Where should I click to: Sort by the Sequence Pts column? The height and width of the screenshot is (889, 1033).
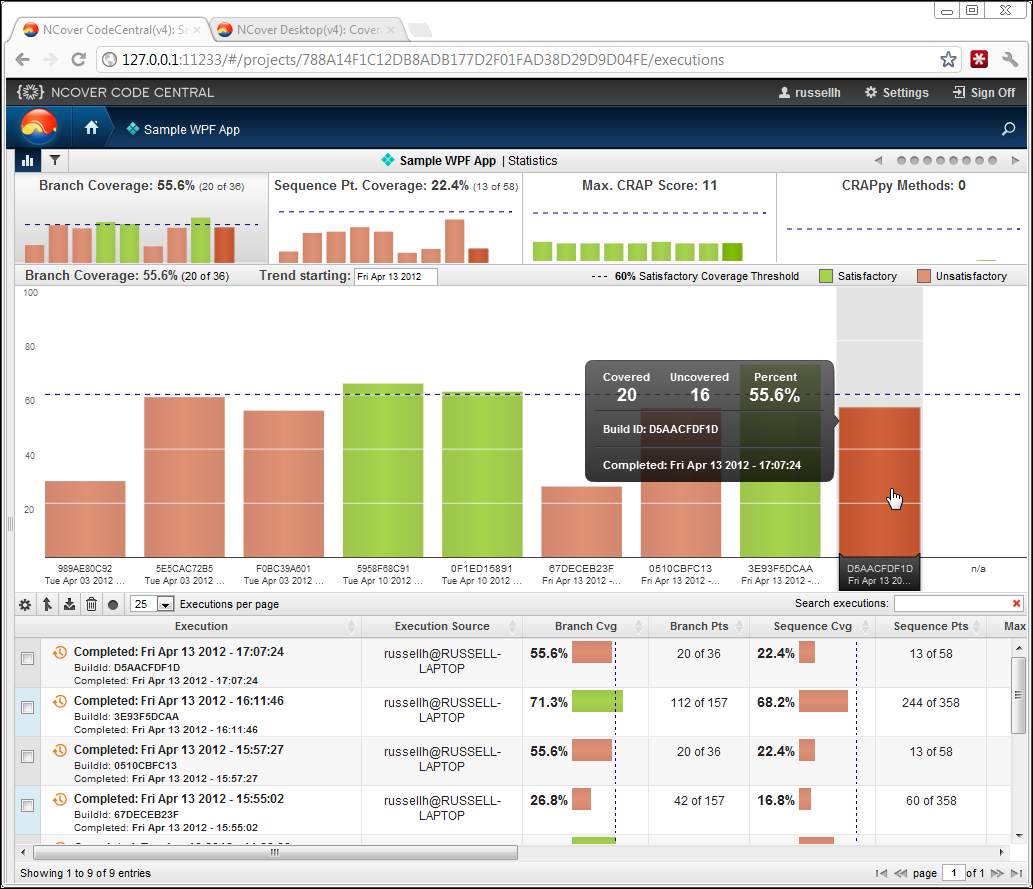pyautogui.click(x=931, y=626)
